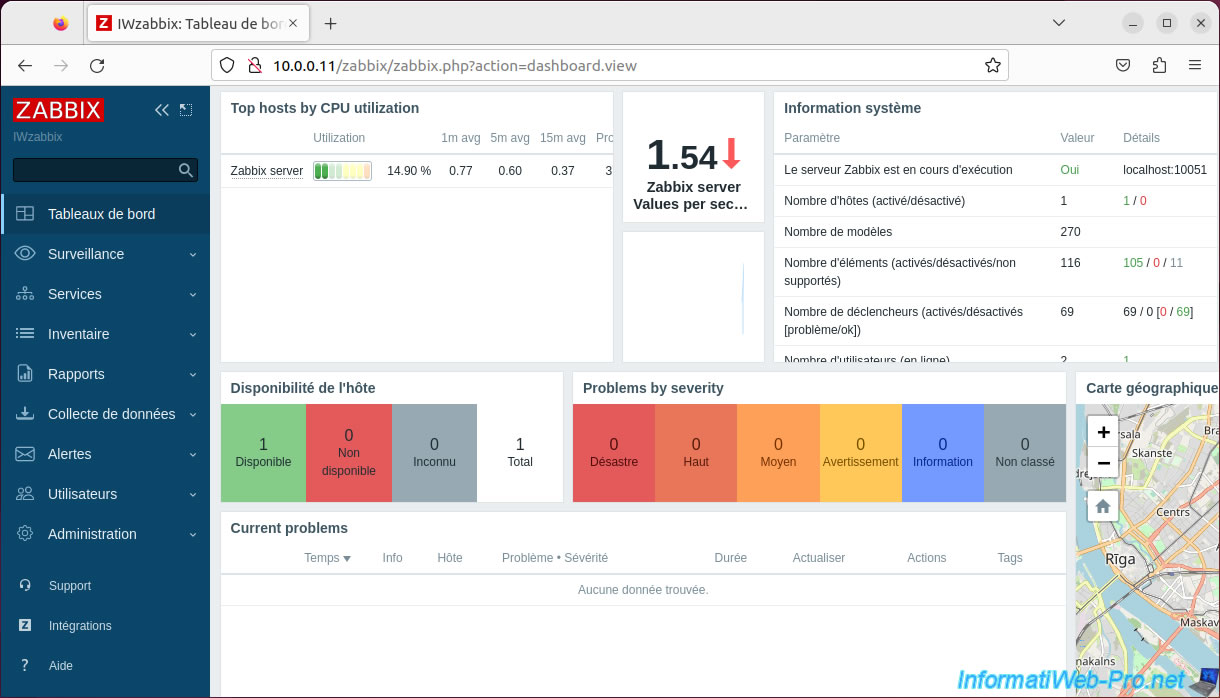Click the Surveillance eye icon
The image size is (1220, 698).
(x=26, y=254)
